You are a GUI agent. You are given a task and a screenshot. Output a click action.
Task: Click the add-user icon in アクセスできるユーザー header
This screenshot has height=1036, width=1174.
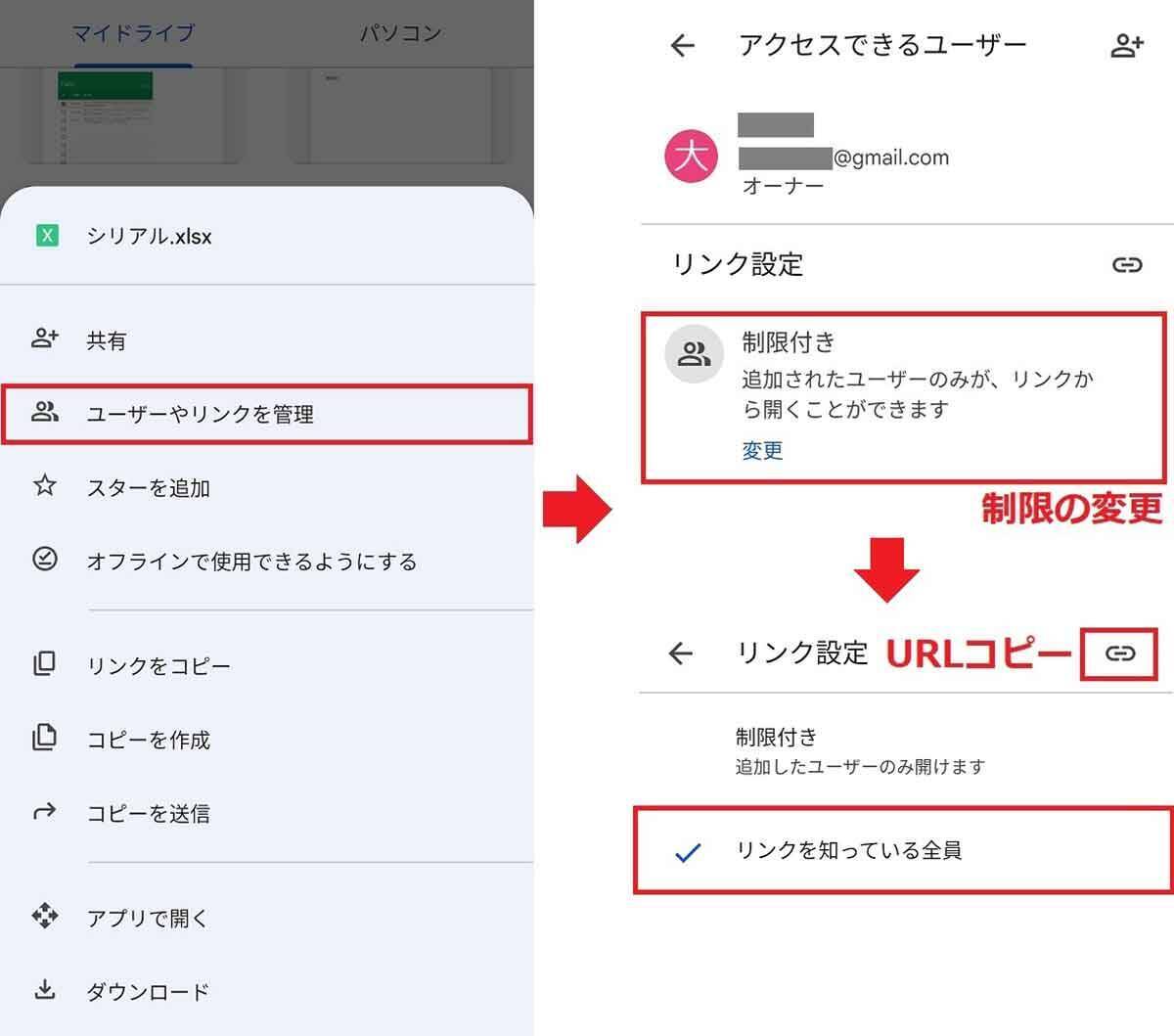[x=1127, y=45]
